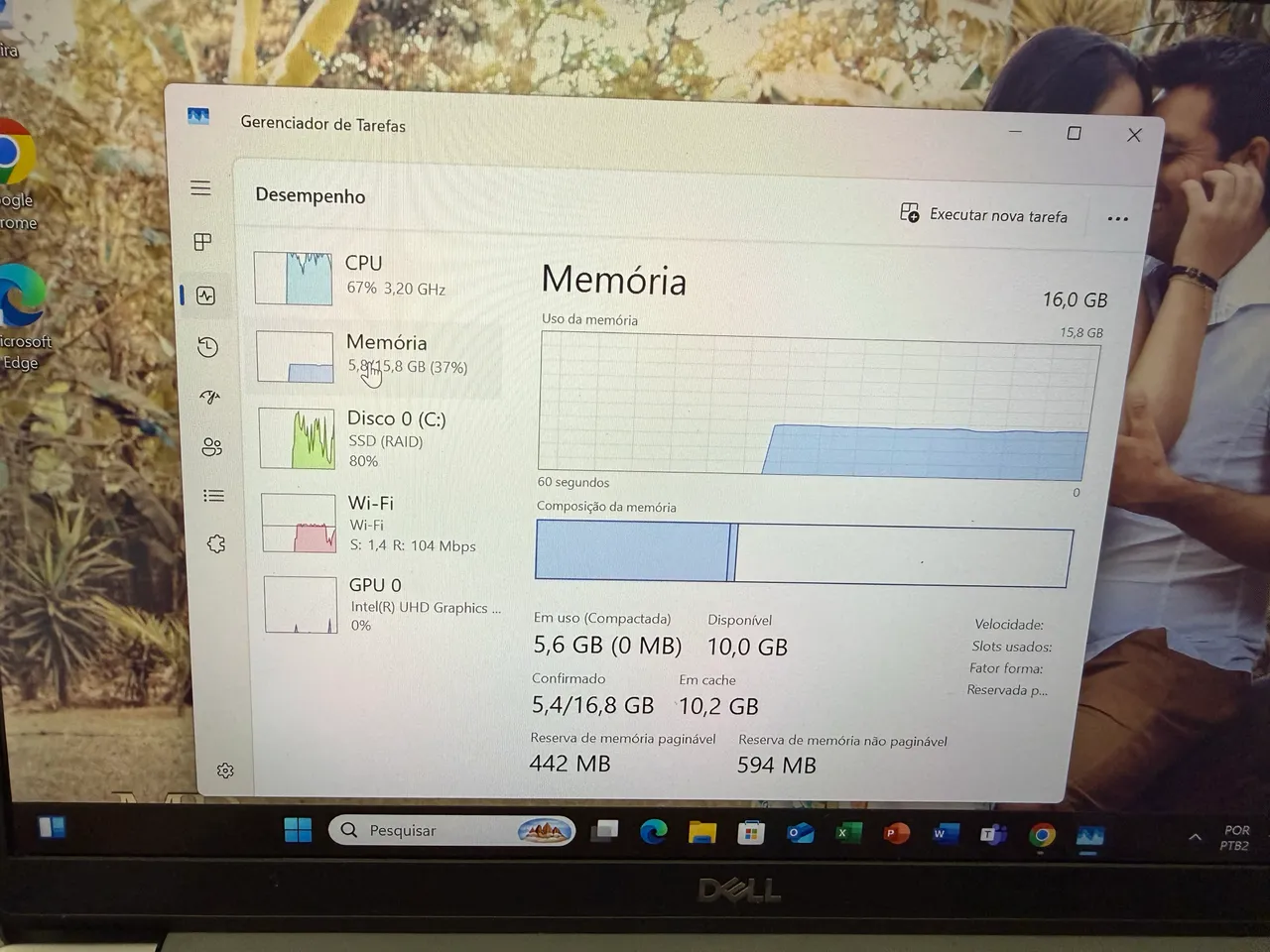The width and height of the screenshot is (1270, 952).
Task: Click Executar nova tarefa button
Action: point(983,214)
